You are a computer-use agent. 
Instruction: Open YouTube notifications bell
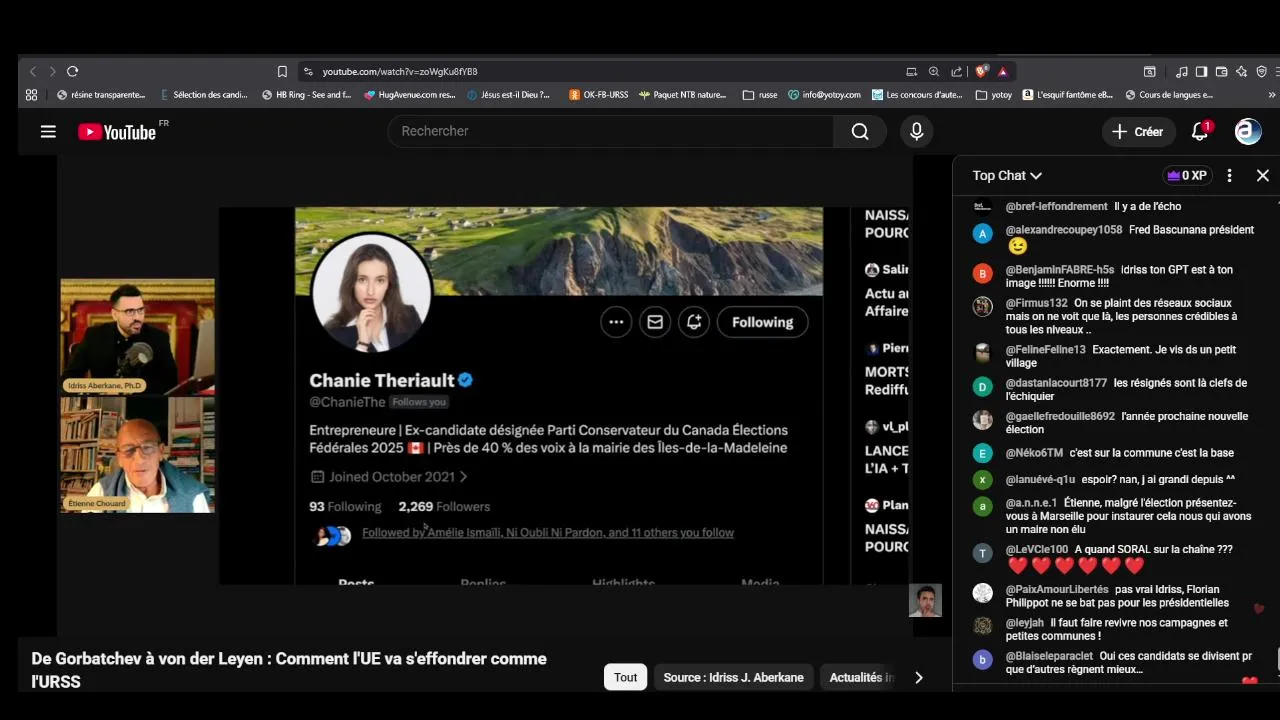coord(1200,131)
